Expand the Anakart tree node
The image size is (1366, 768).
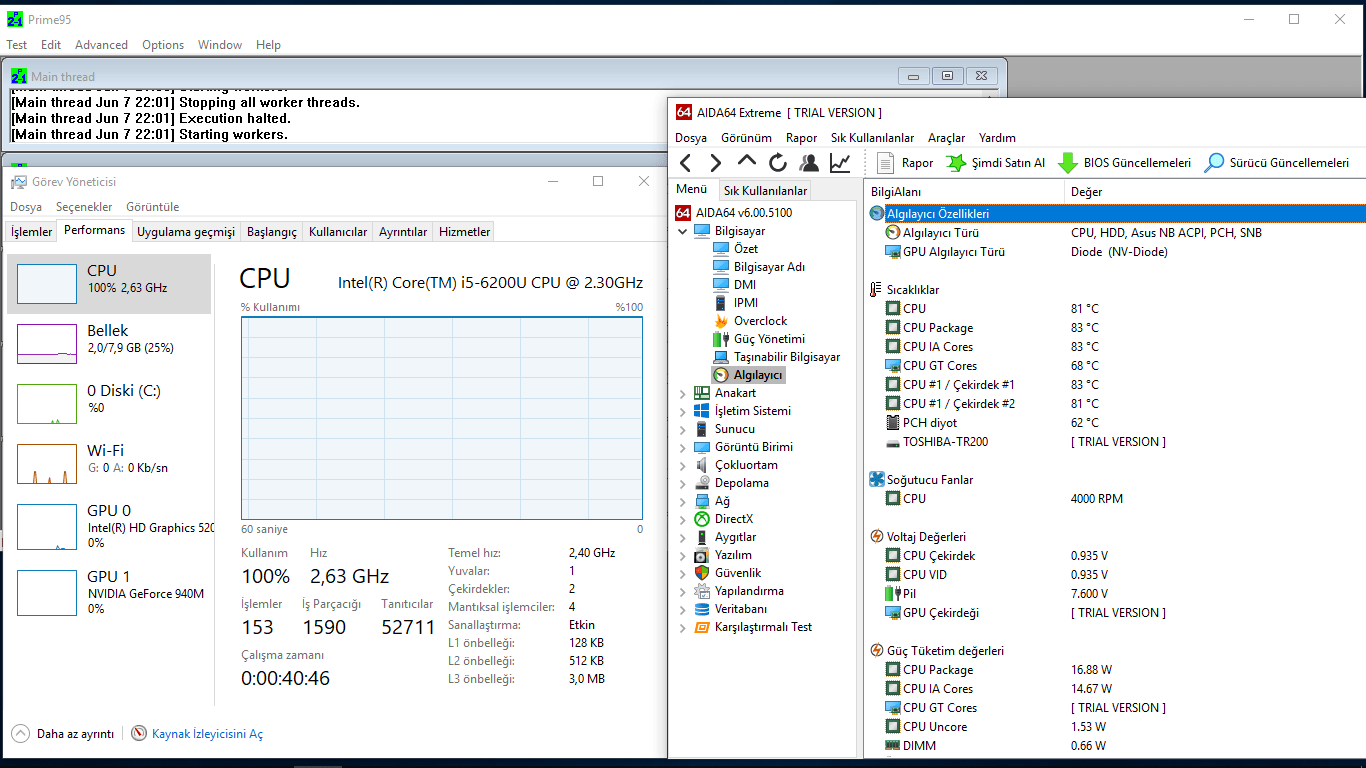pyautogui.click(x=683, y=394)
